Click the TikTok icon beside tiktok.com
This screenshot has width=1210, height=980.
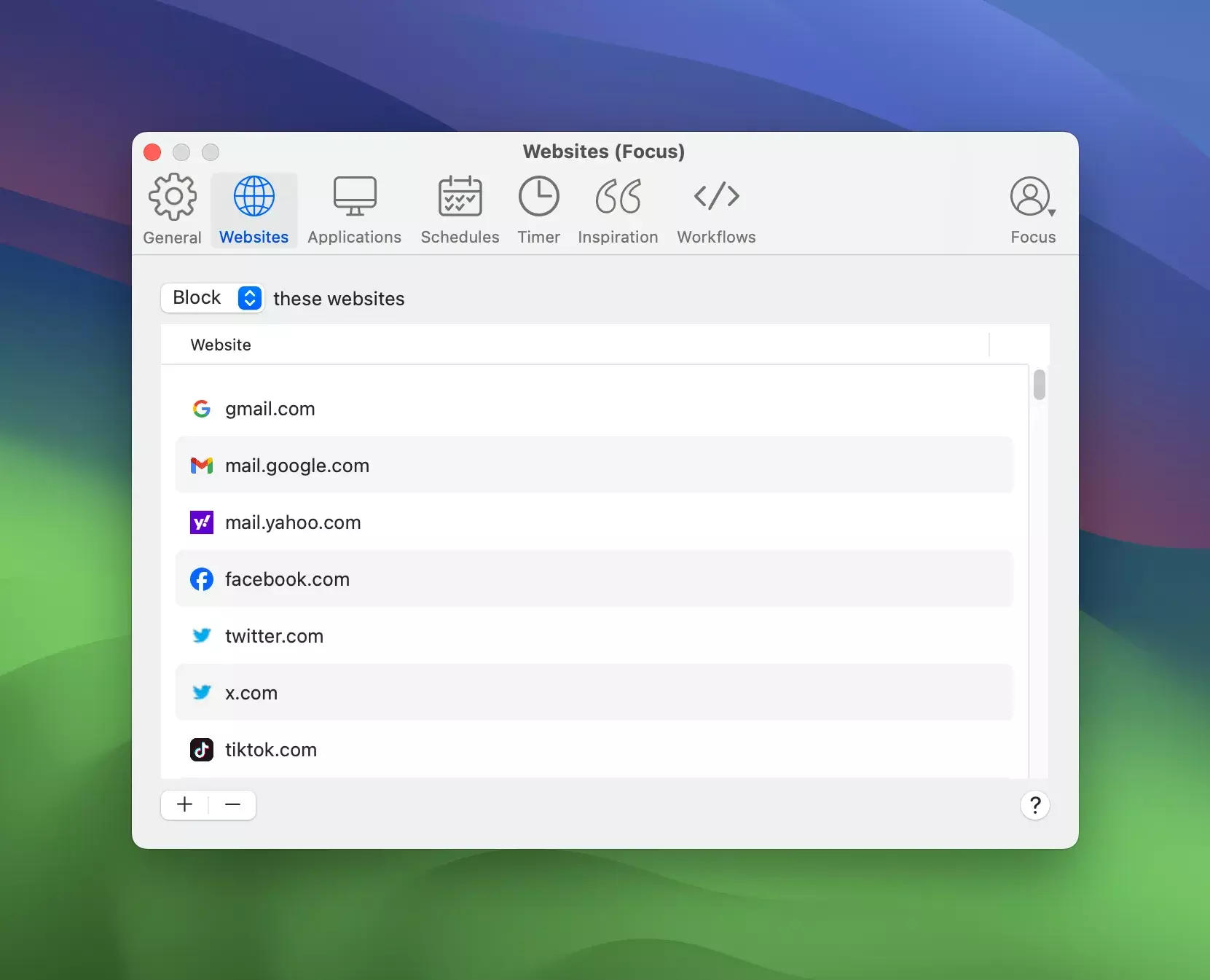click(202, 750)
